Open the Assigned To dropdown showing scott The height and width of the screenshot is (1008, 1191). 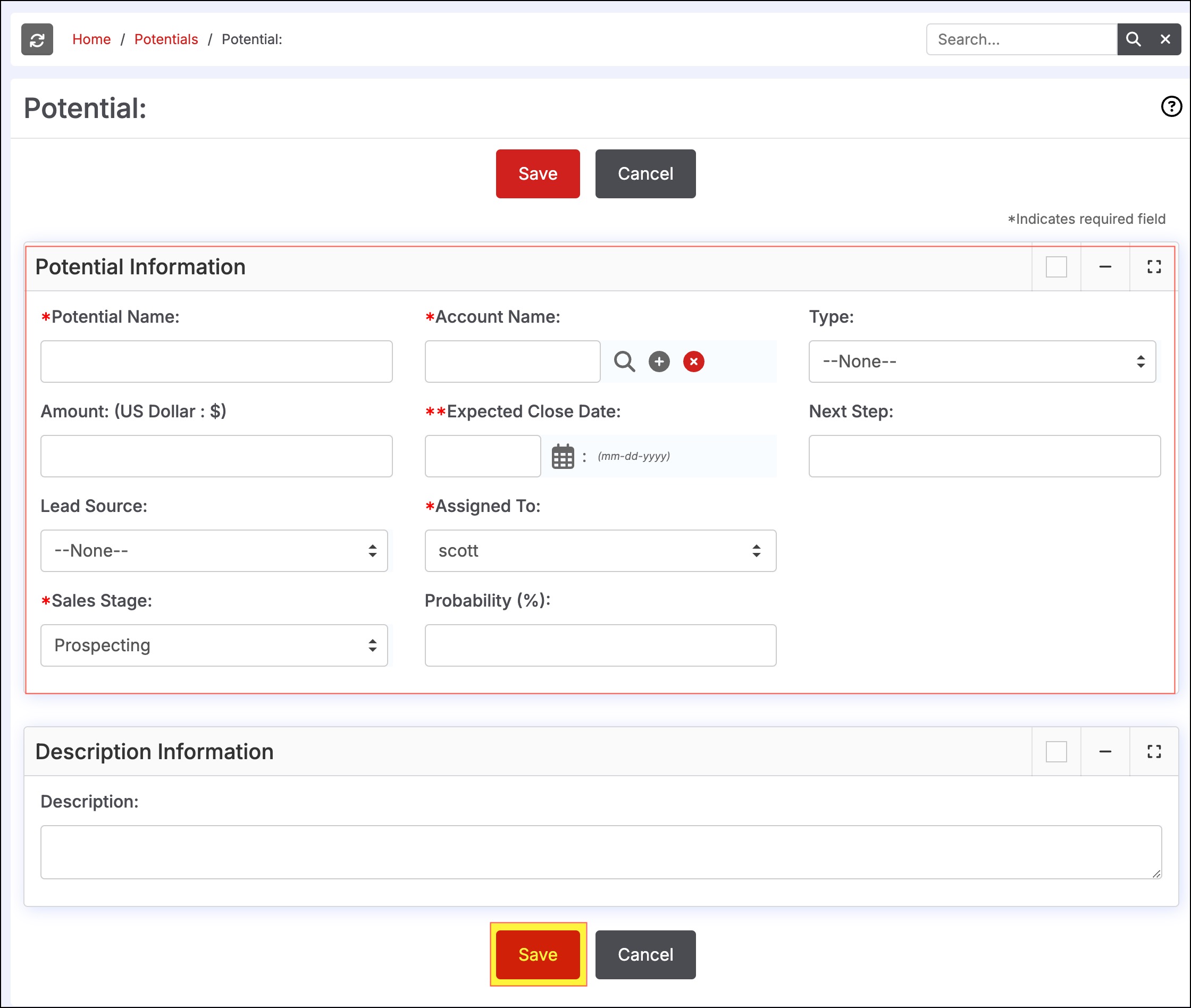click(x=600, y=551)
